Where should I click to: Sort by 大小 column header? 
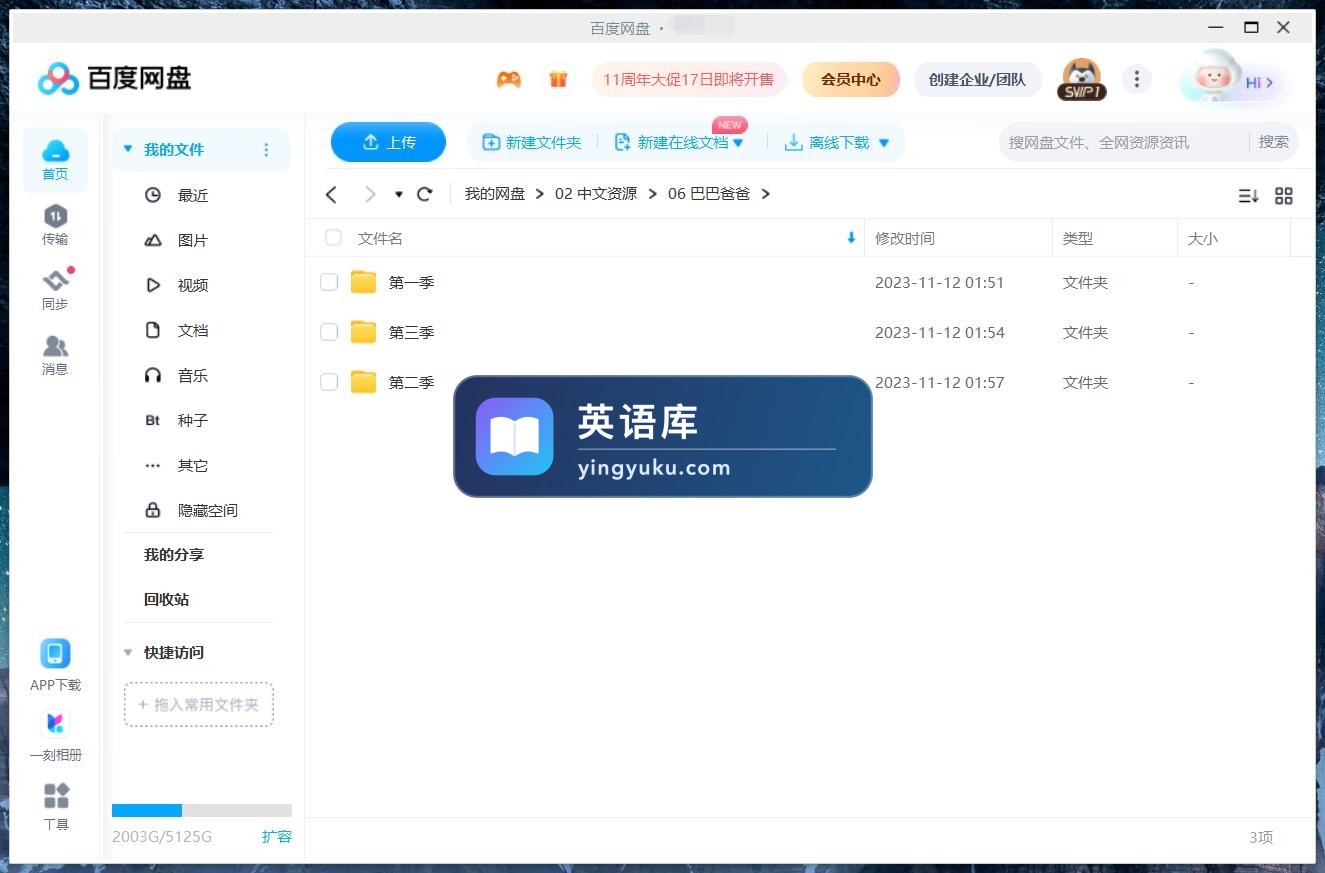pyautogui.click(x=1202, y=238)
